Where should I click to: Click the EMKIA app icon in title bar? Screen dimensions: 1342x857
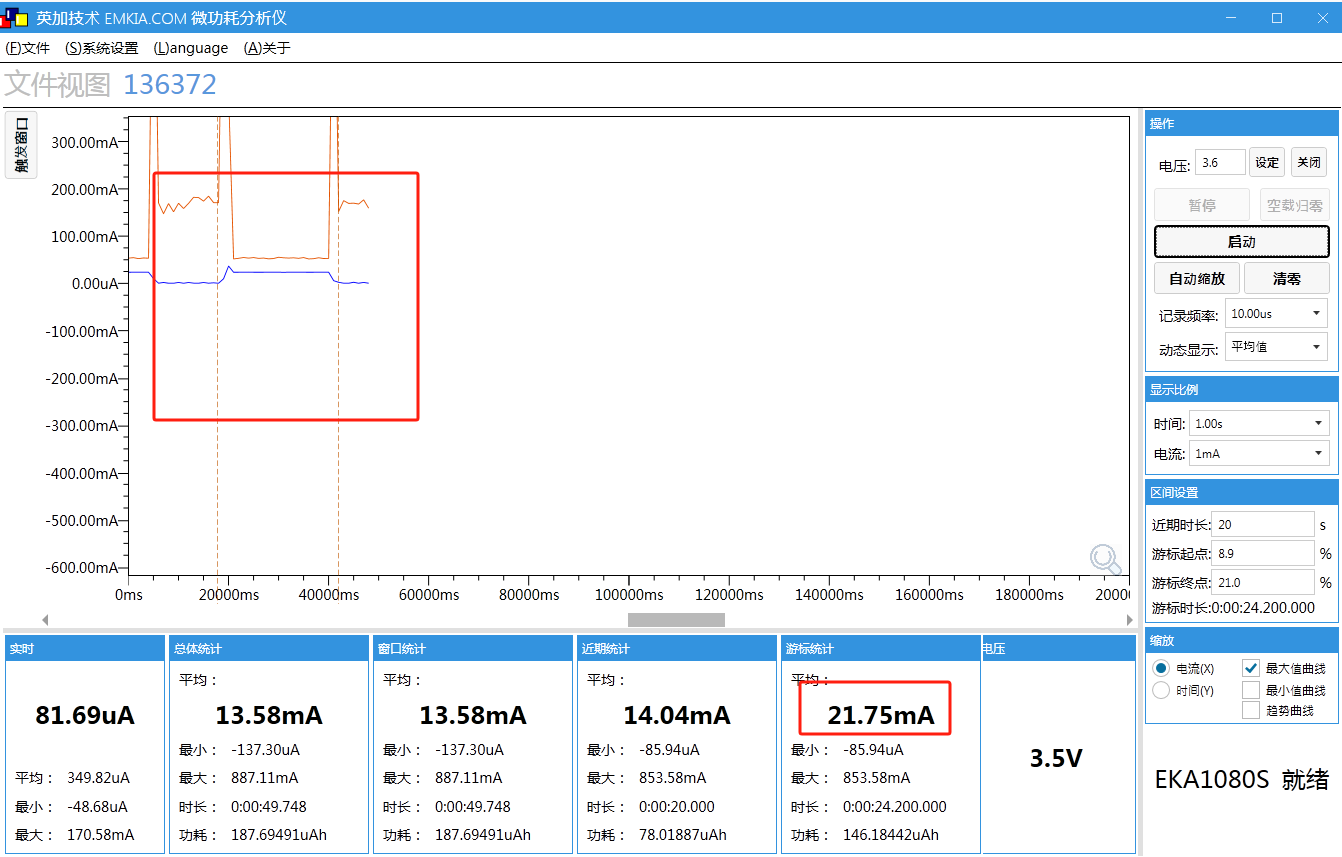[14, 18]
